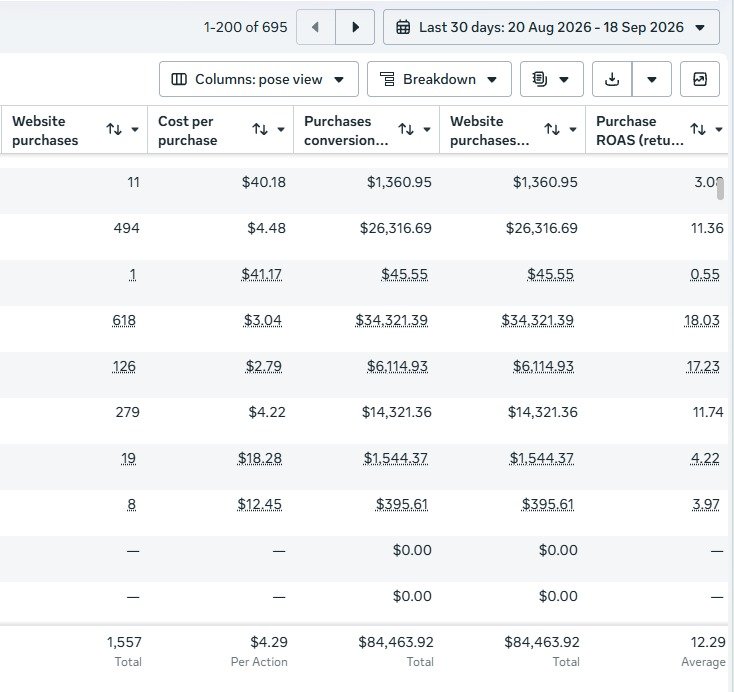Viewport: 734px width, 692px height.
Task: Select the total 1,557 purchases value
Action: [124, 642]
